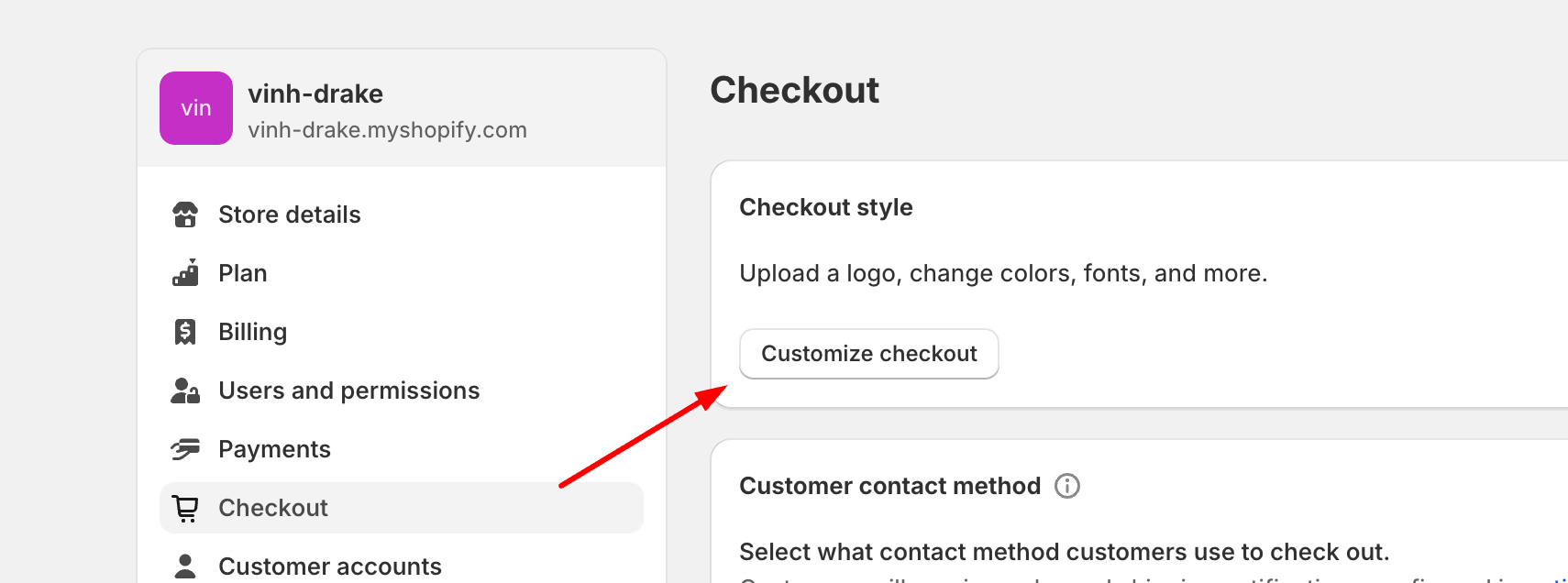The image size is (1568, 583).
Task: Click the Plan icon in sidebar
Action: pyautogui.click(x=185, y=273)
